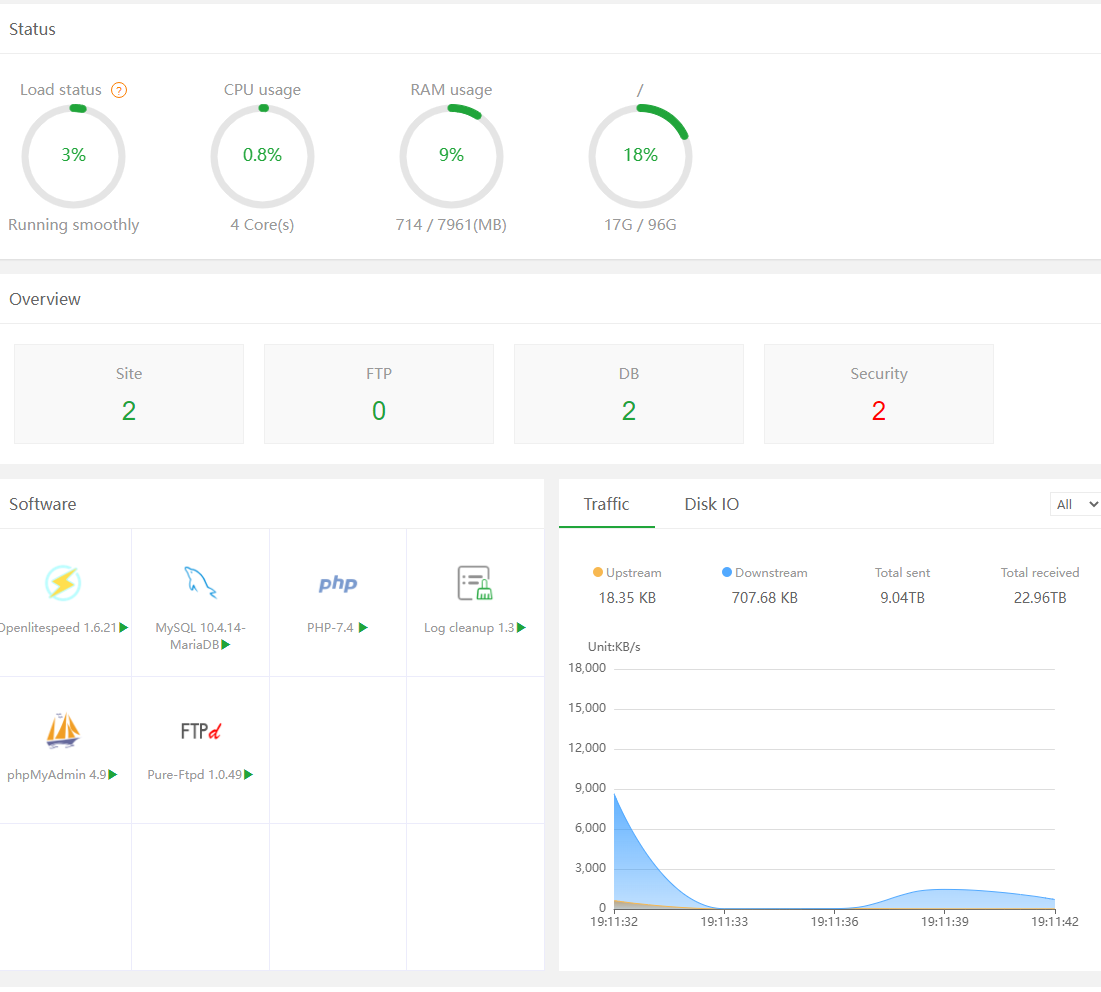This screenshot has height=992, width=1101.
Task: Open the DB overview card
Action: (629, 393)
